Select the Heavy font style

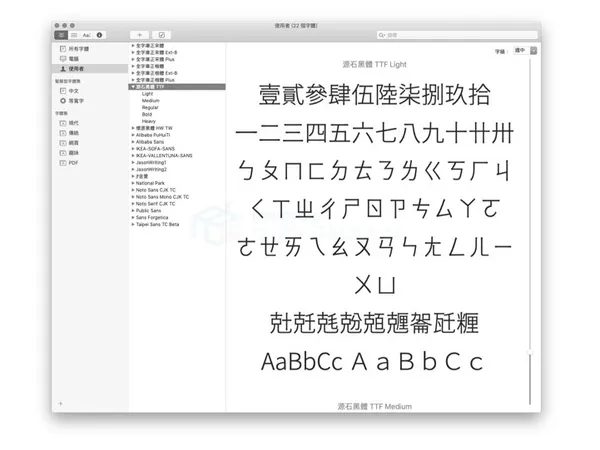pos(148,121)
